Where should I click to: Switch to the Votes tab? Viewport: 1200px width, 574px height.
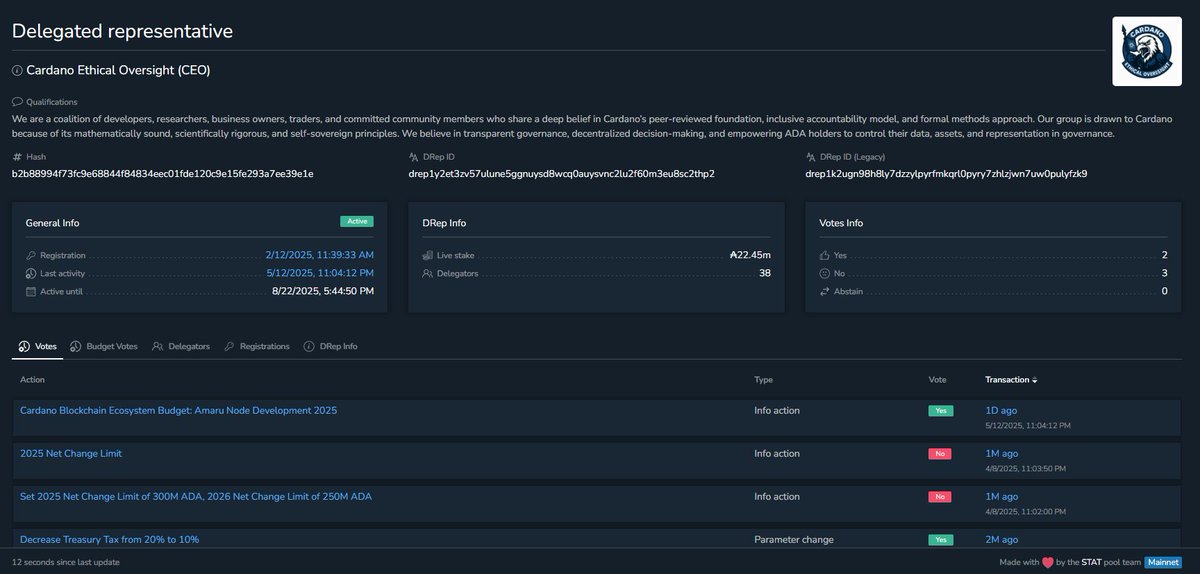(x=38, y=346)
